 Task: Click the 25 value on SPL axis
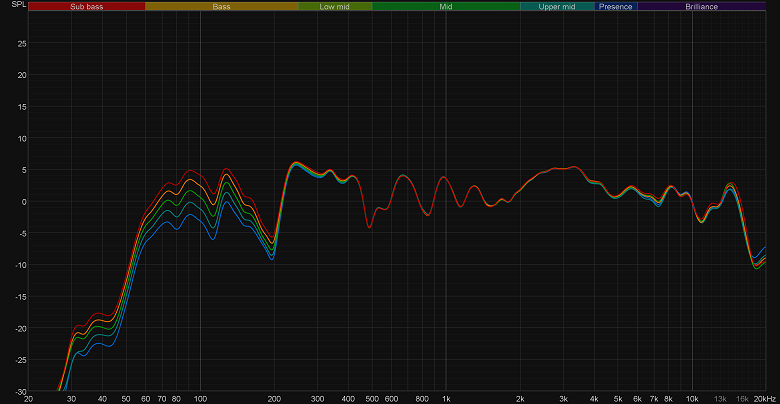tap(22, 43)
